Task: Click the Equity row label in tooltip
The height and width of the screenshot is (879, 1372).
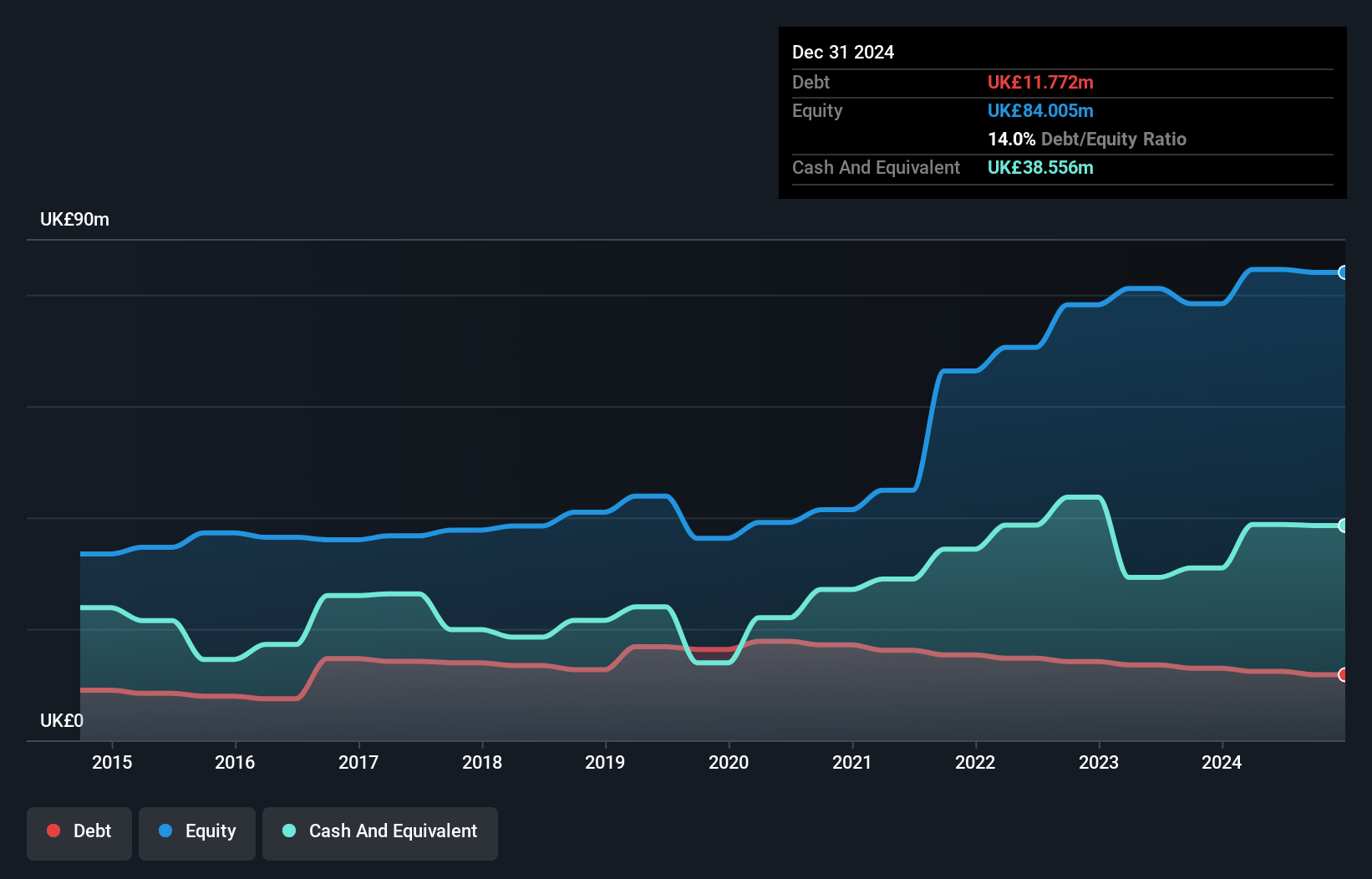Action: (x=817, y=110)
